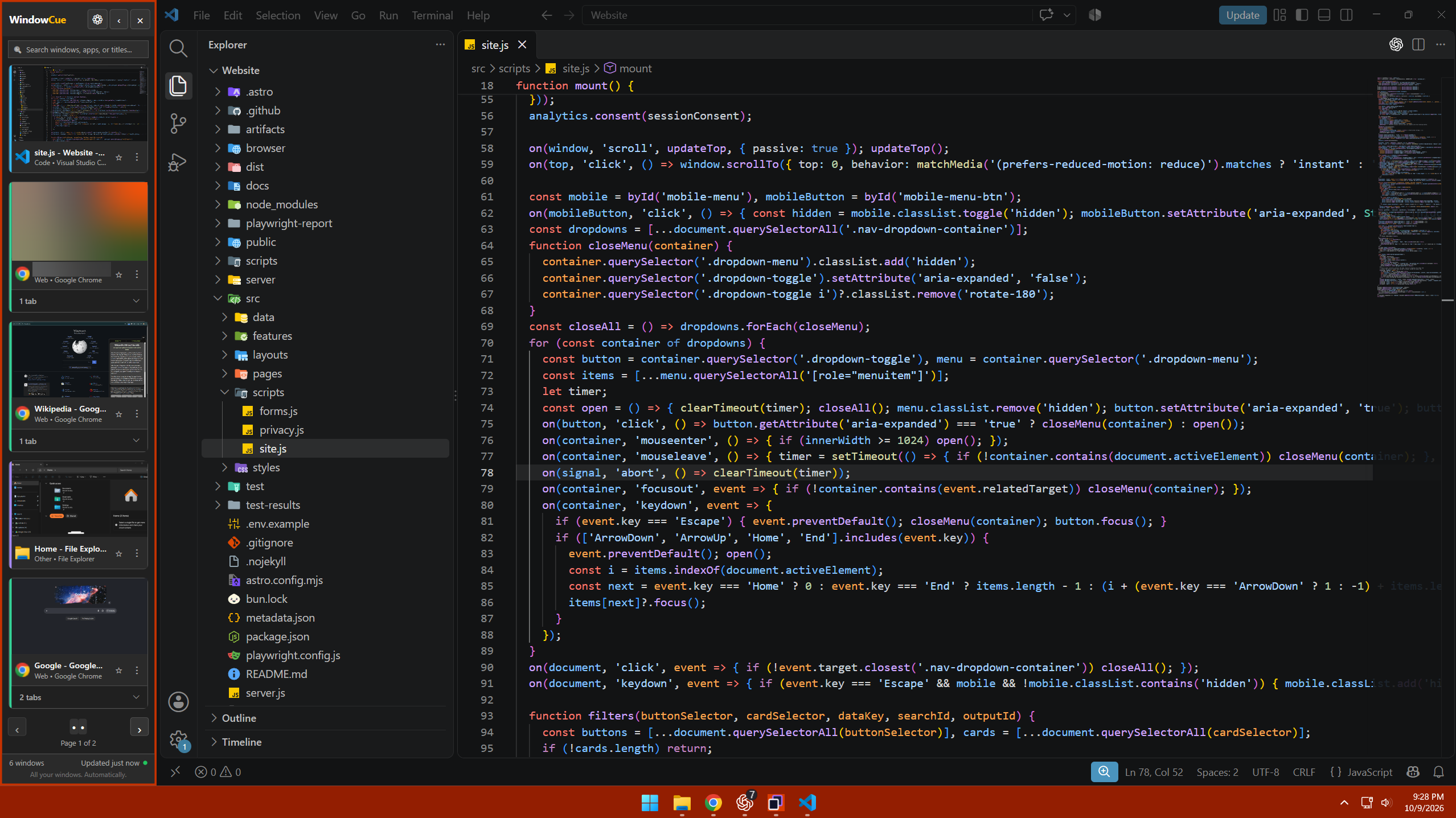Open the Run and Debug view
1456x818 pixels.
178,162
